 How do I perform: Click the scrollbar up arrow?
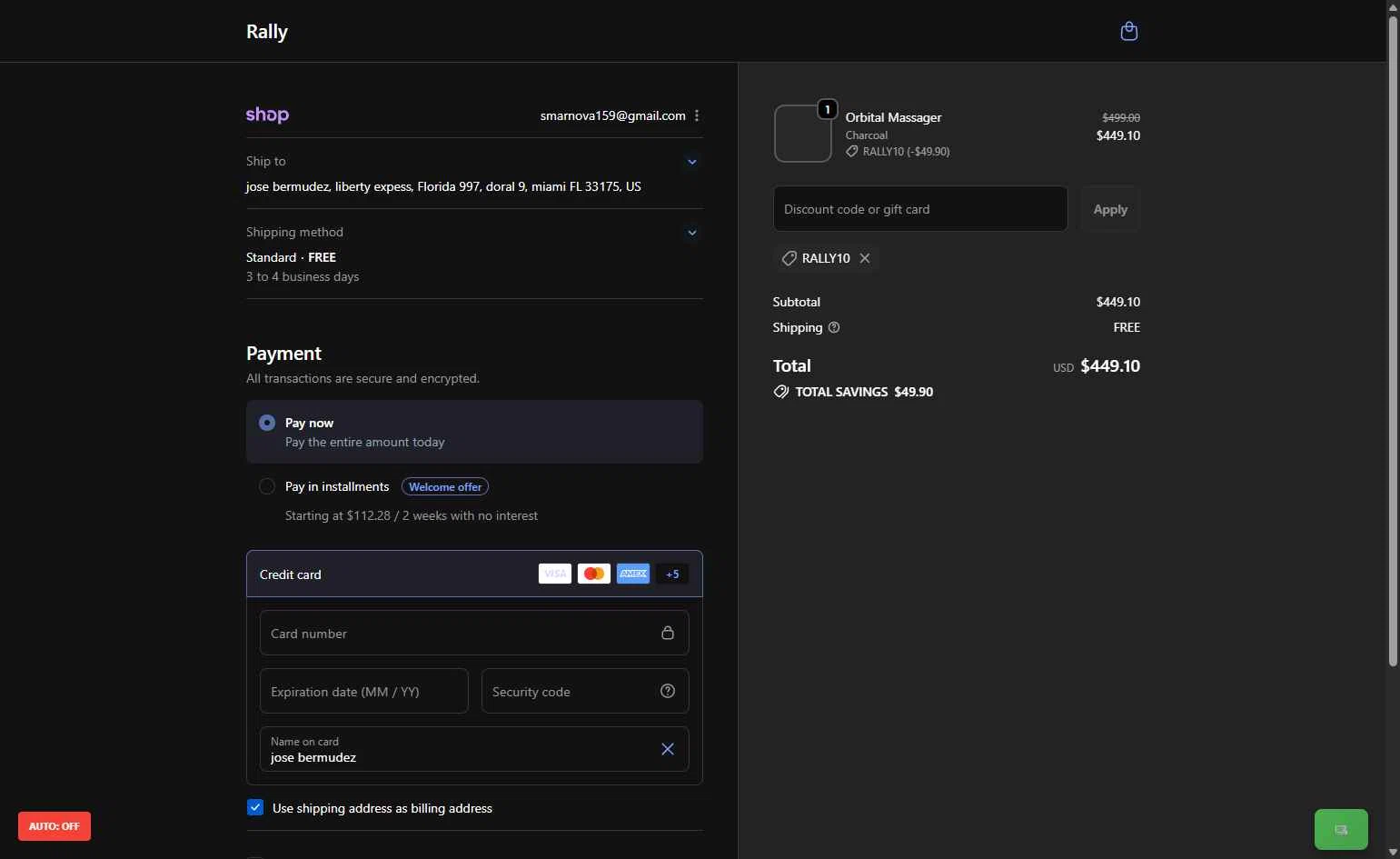tap(1393, 6)
